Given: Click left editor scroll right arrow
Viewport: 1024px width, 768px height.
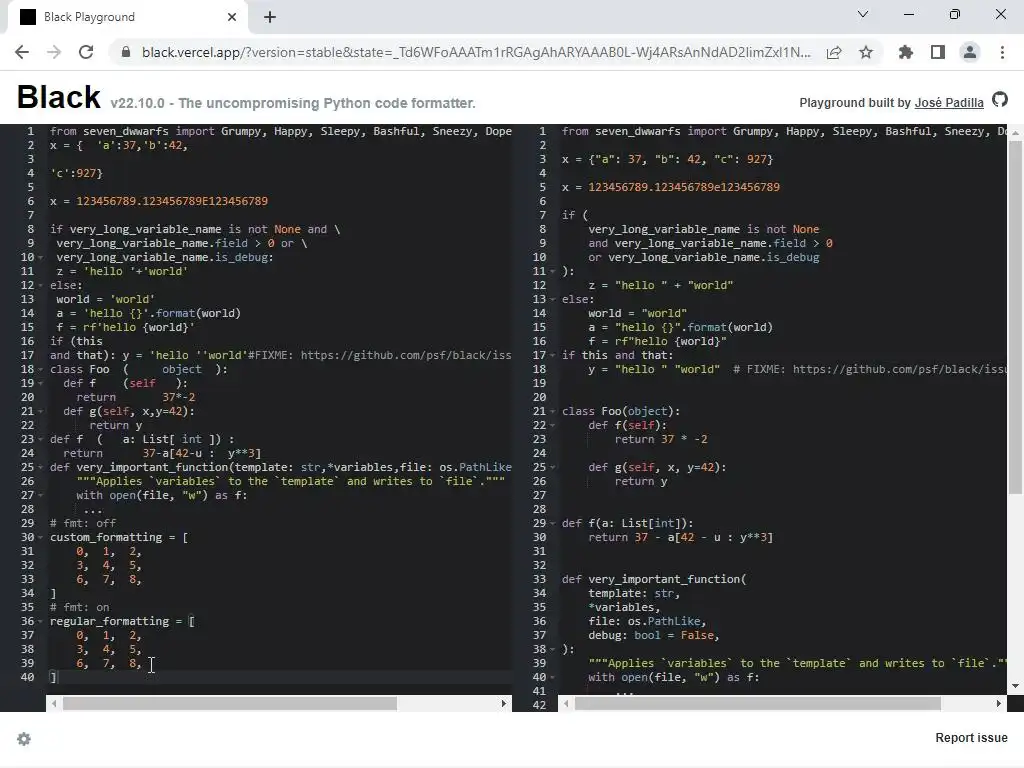Looking at the screenshot, I should tap(504, 703).
